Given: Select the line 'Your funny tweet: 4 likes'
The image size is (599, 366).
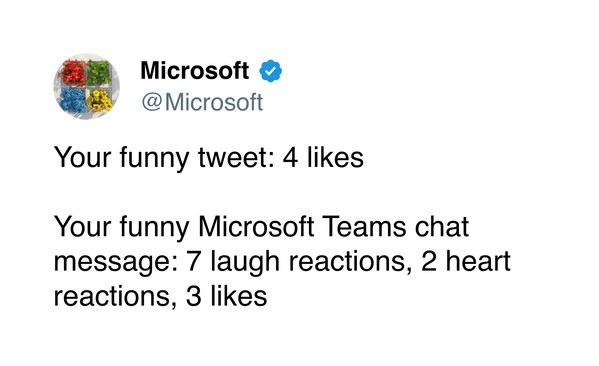Looking at the screenshot, I should (x=209, y=157).
